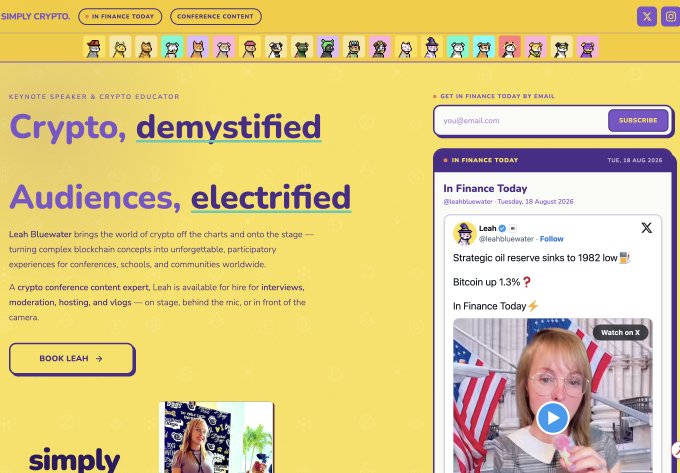Open the @leahbluewater handle under the In Finance Today heading
680x473 pixels.
click(x=468, y=202)
